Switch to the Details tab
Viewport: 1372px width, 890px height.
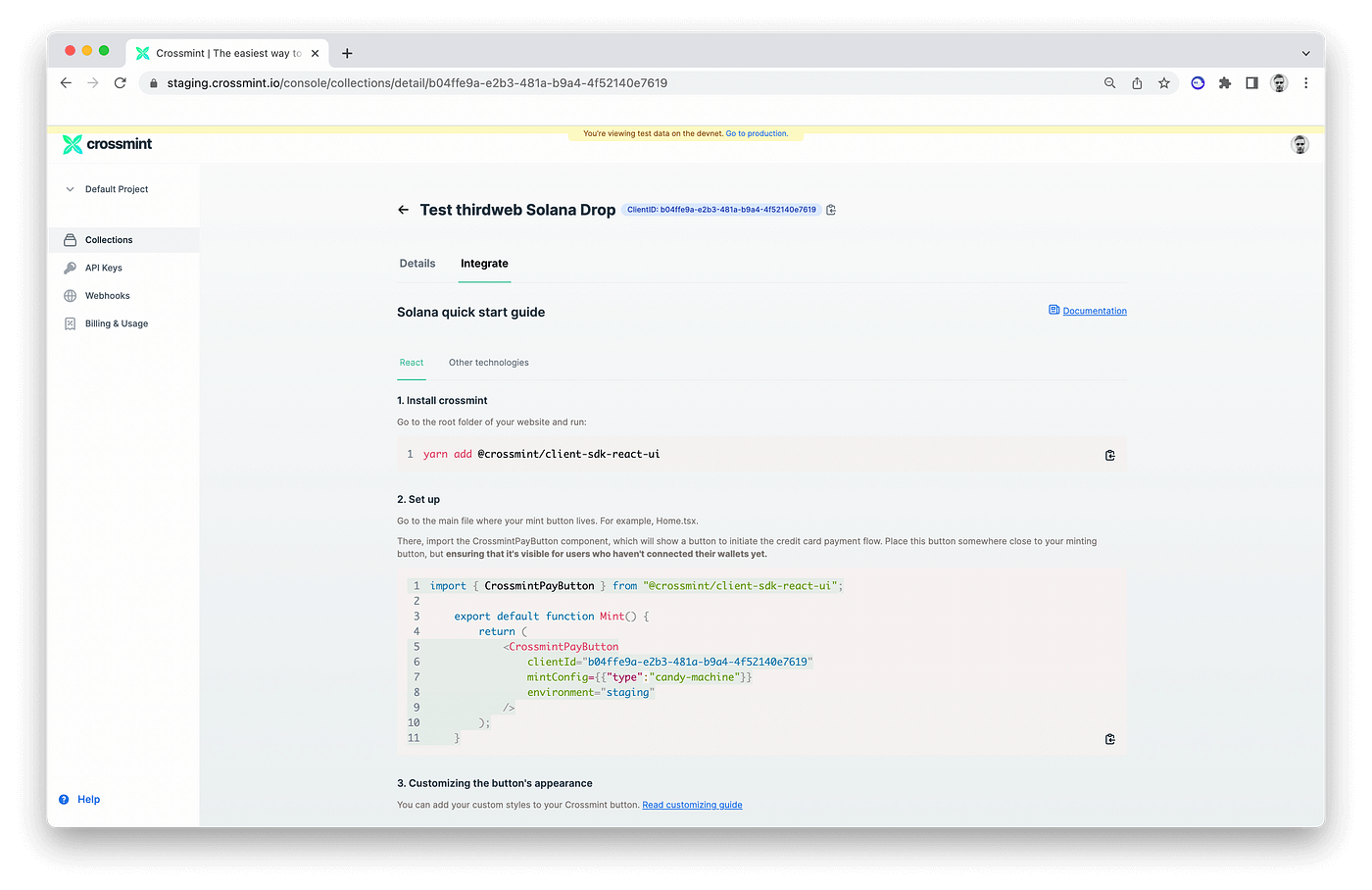pyautogui.click(x=417, y=264)
